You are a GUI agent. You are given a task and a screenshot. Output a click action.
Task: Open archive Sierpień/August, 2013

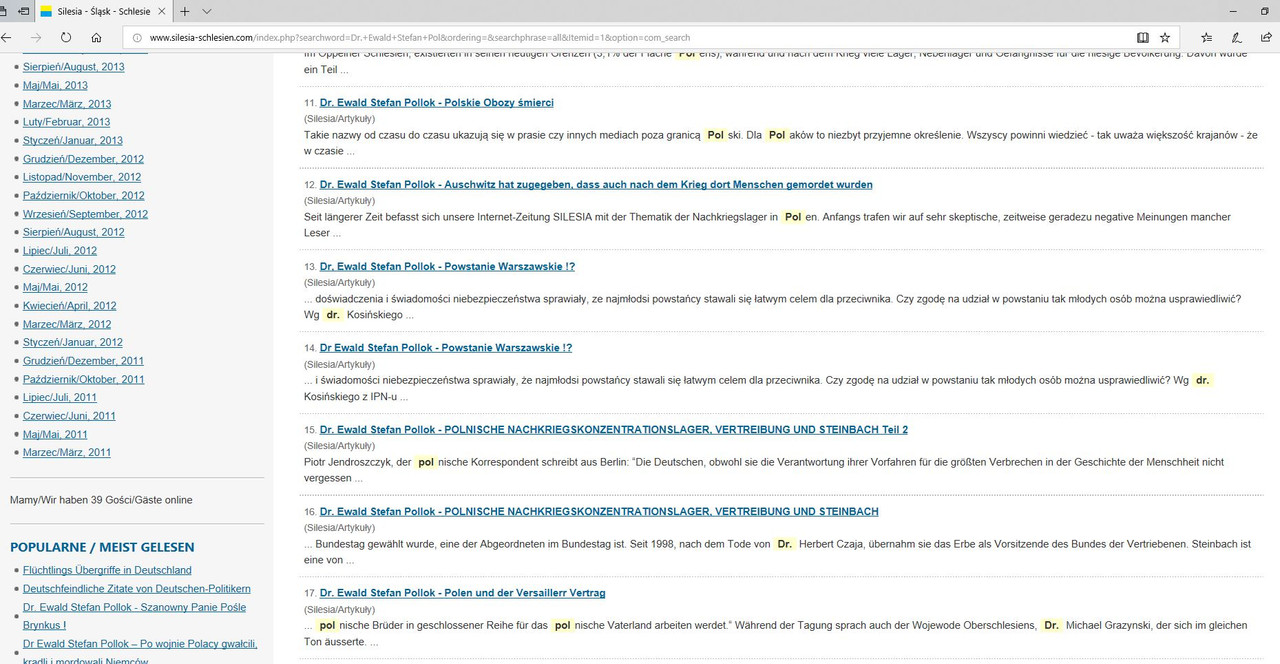pyautogui.click(x=74, y=67)
